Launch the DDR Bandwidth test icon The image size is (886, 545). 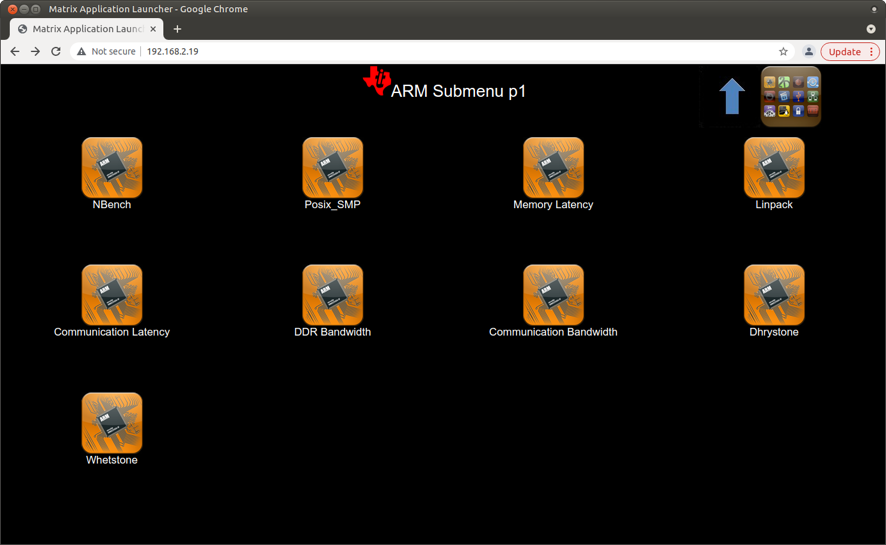coord(332,295)
